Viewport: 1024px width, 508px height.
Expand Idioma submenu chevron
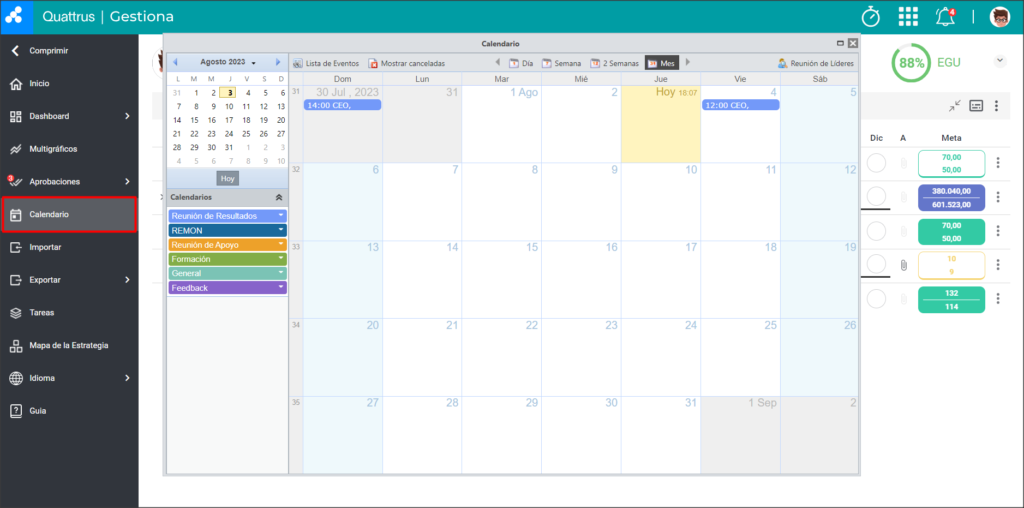point(127,378)
